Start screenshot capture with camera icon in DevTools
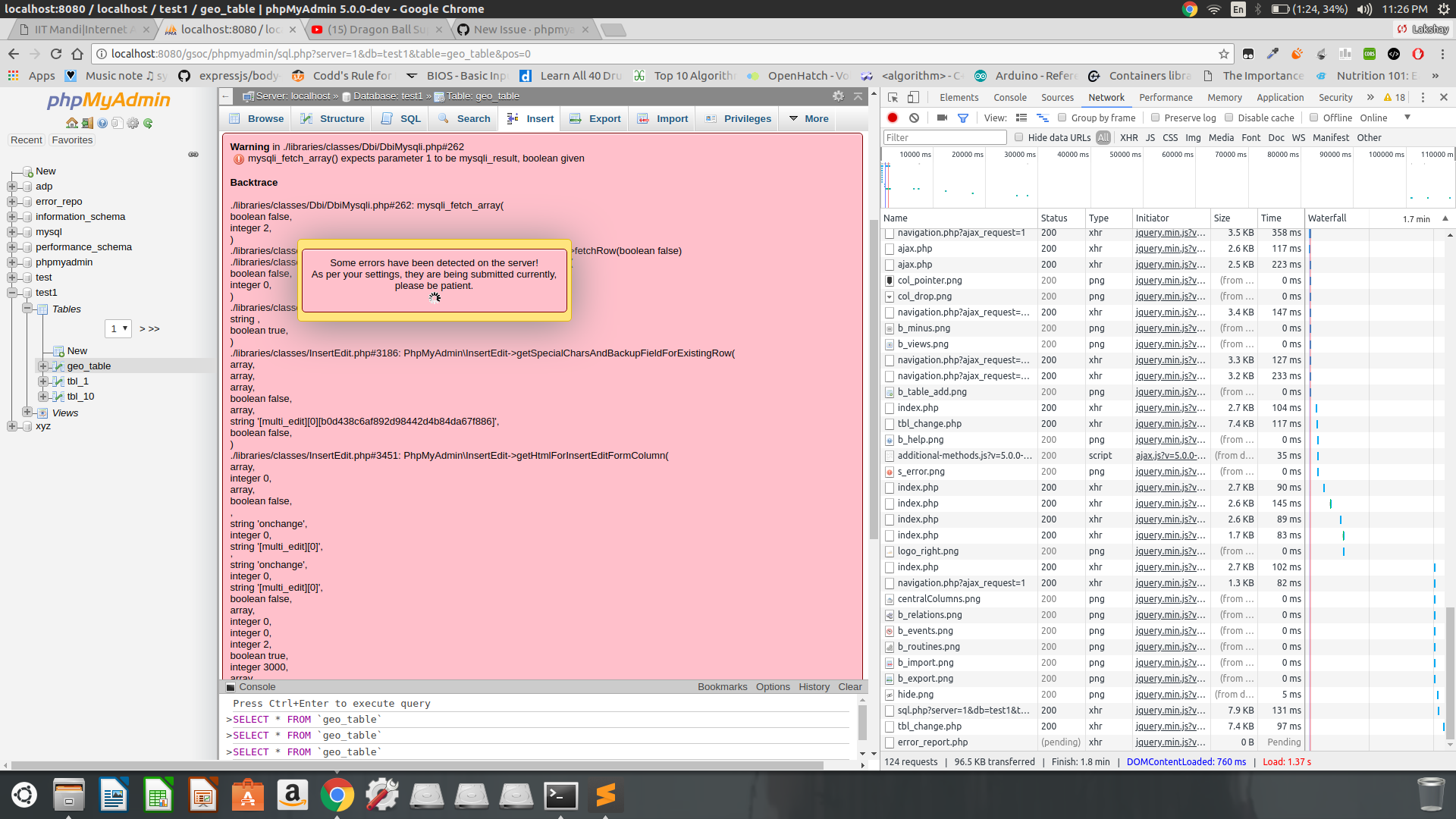Viewport: 1456px width, 819px height. coord(942,118)
